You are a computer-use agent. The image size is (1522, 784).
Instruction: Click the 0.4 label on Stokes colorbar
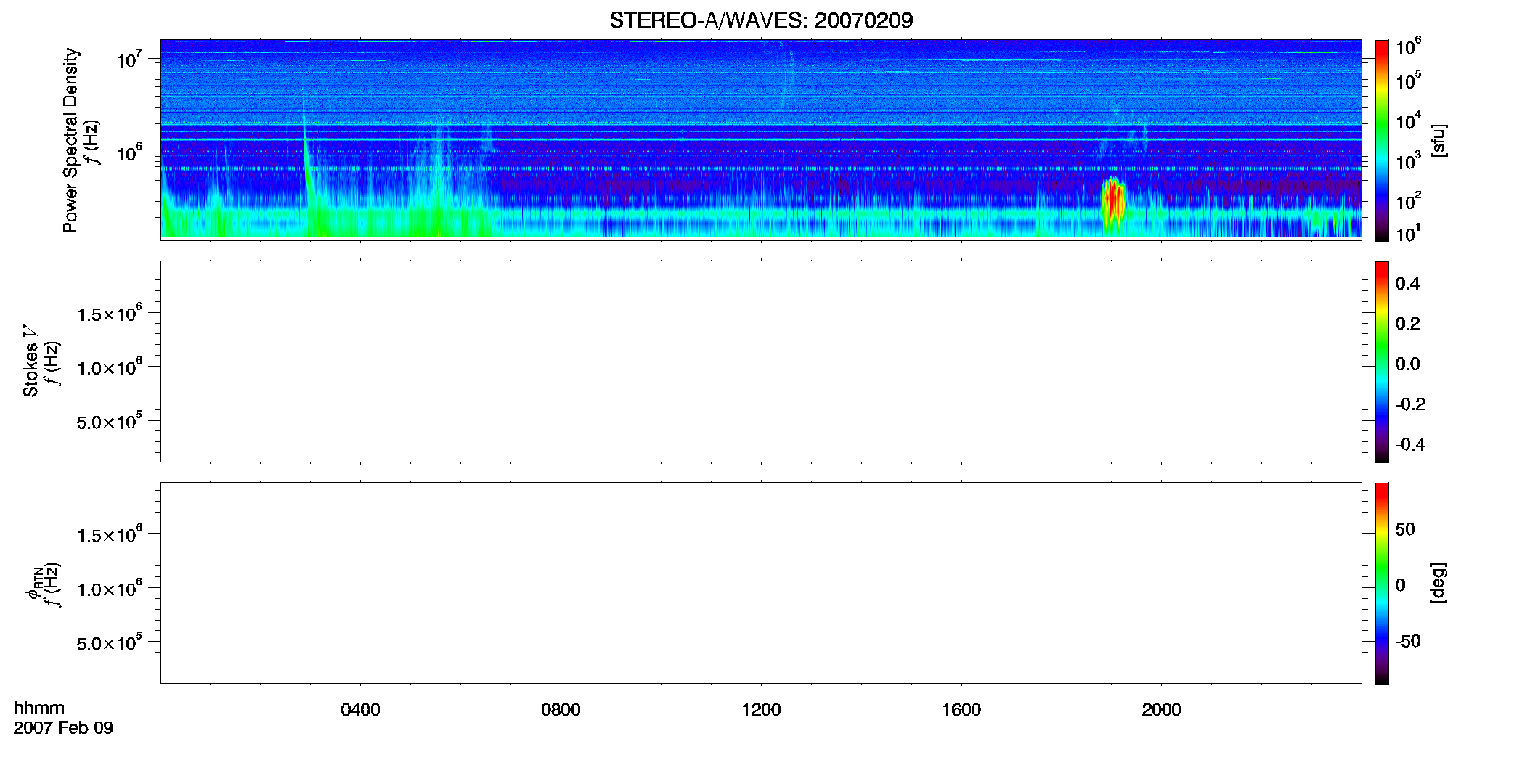click(1407, 284)
